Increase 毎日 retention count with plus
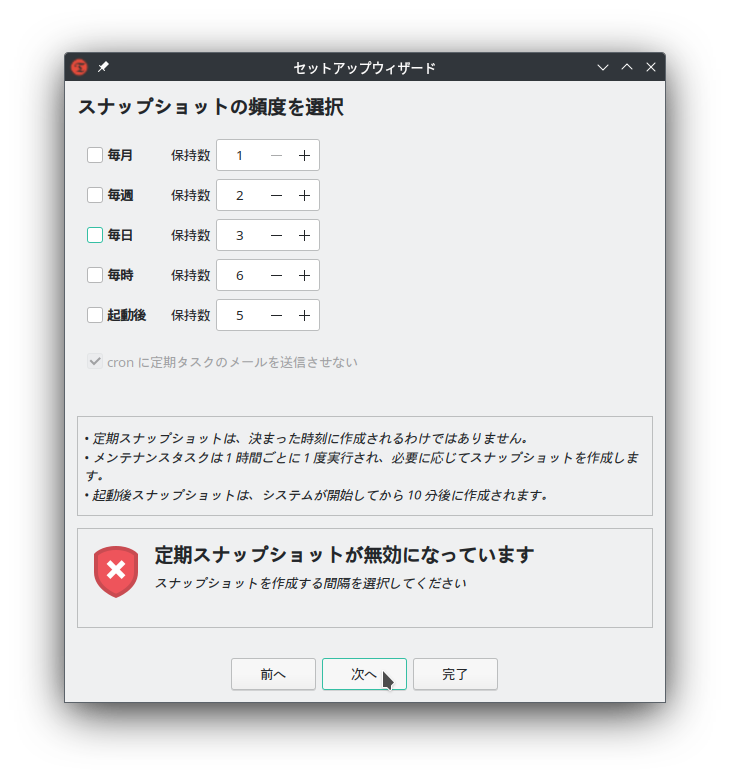This screenshot has width=730, height=779. [x=304, y=235]
